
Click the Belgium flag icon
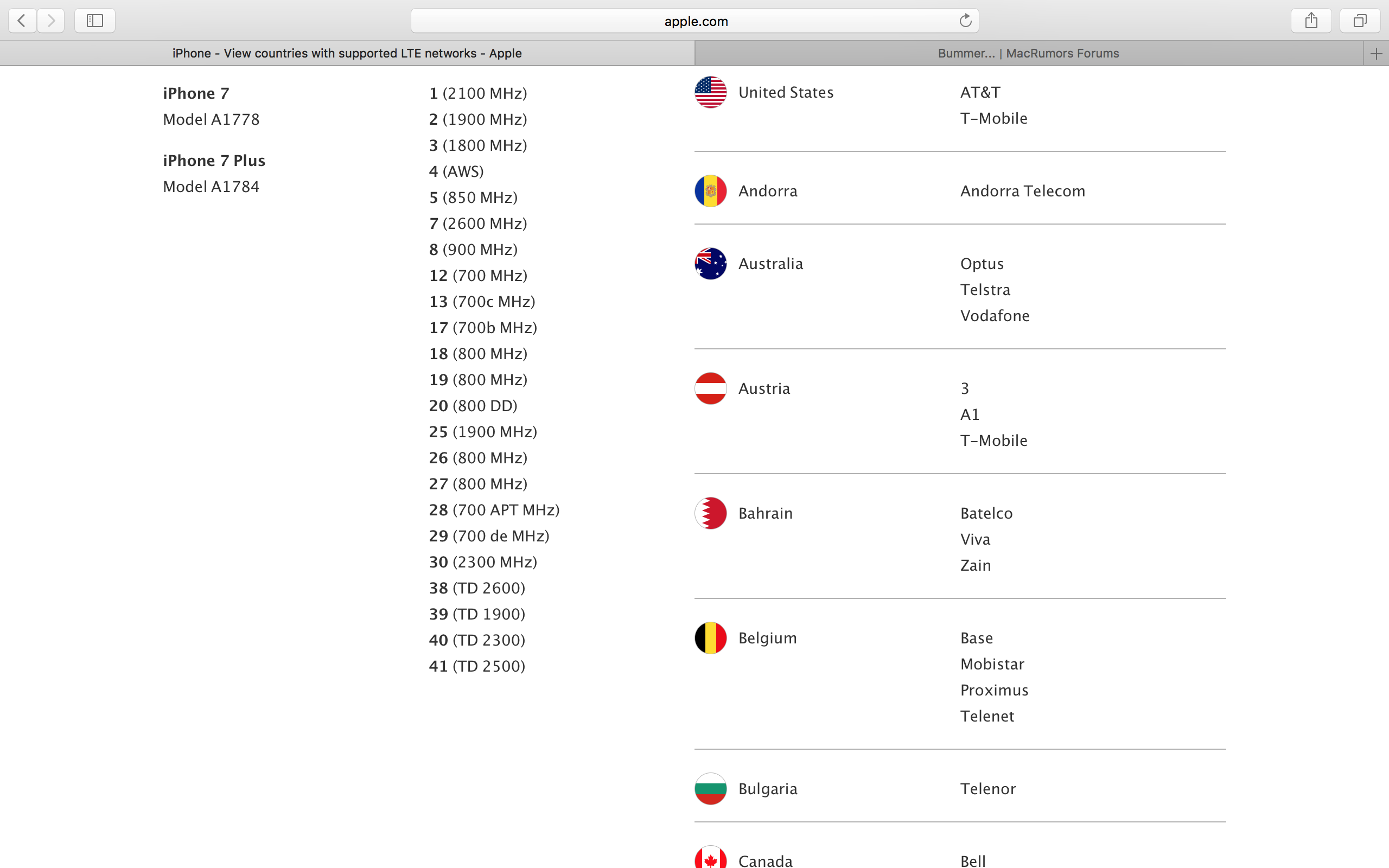pos(711,638)
